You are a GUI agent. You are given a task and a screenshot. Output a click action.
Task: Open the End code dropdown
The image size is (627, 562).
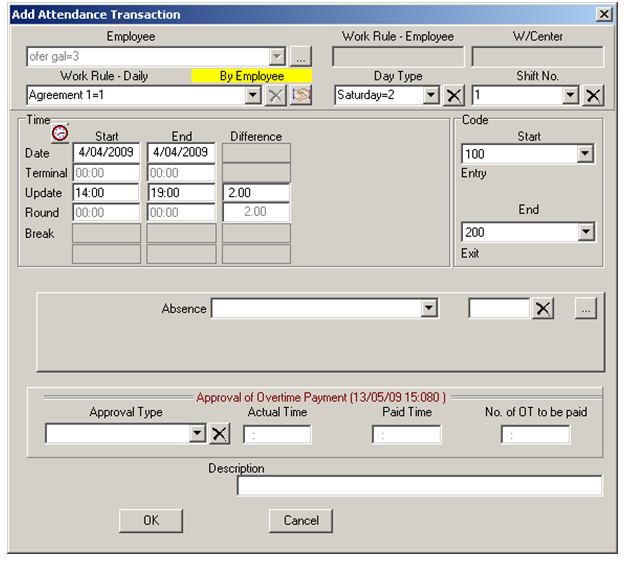[585, 232]
